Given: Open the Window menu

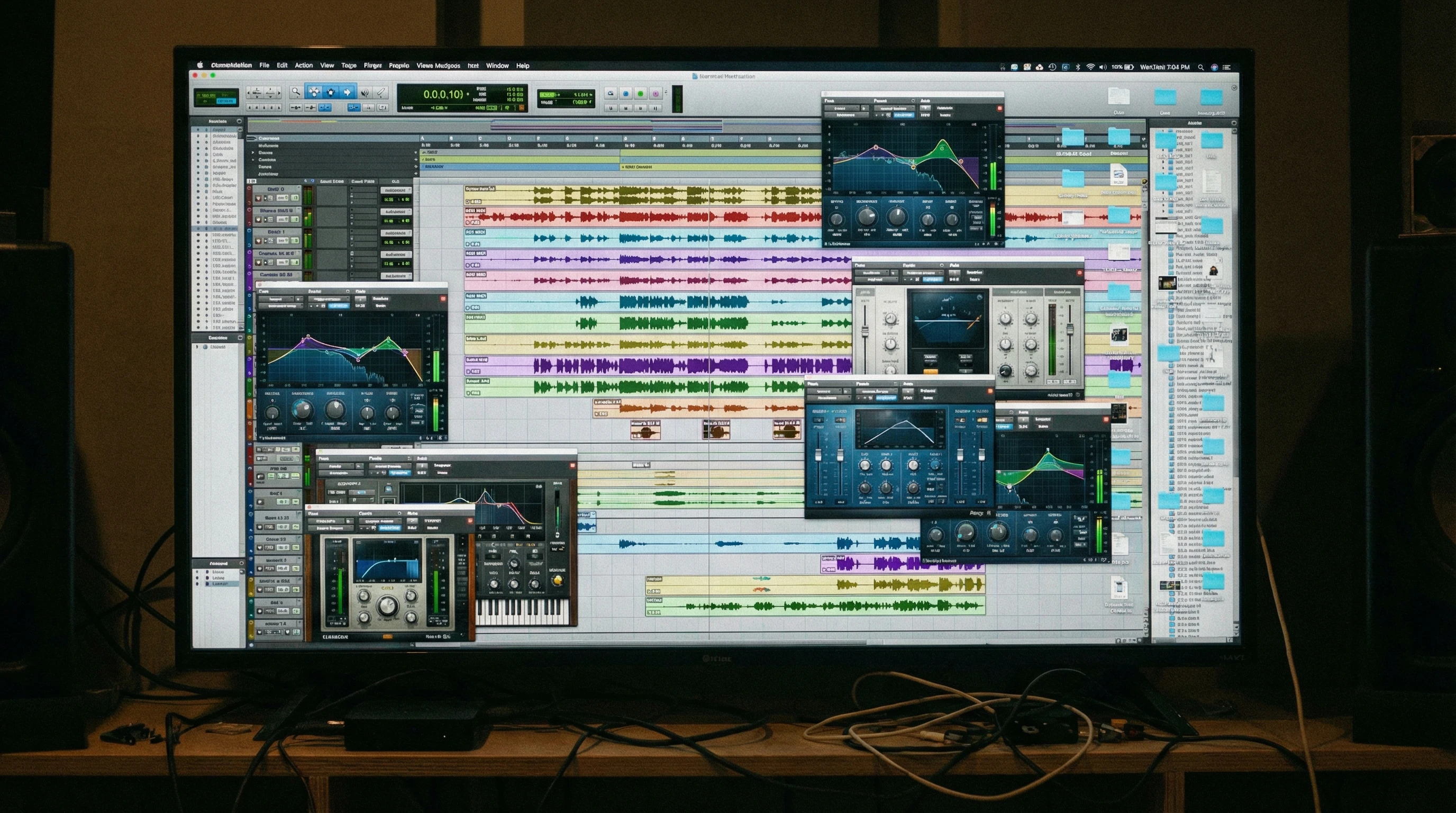Looking at the screenshot, I should click(x=497, y=66).
